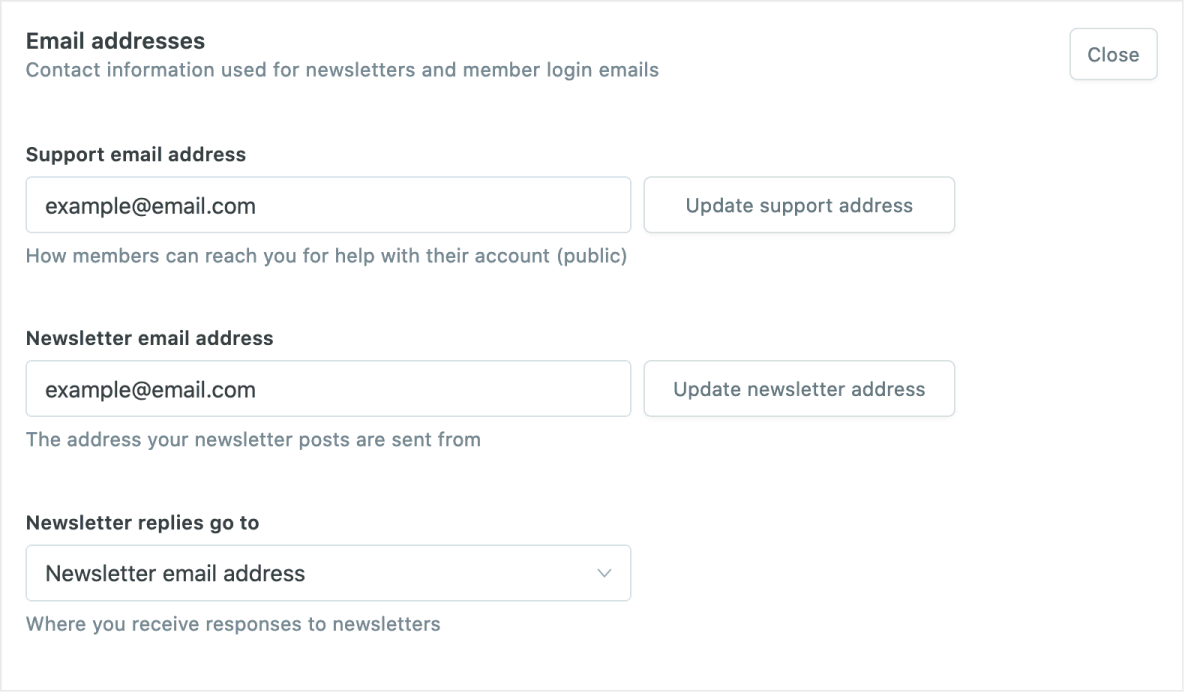1184x692 pixels.
Task: Close the Email addresses settings panel
Action: click(1113, 55)
